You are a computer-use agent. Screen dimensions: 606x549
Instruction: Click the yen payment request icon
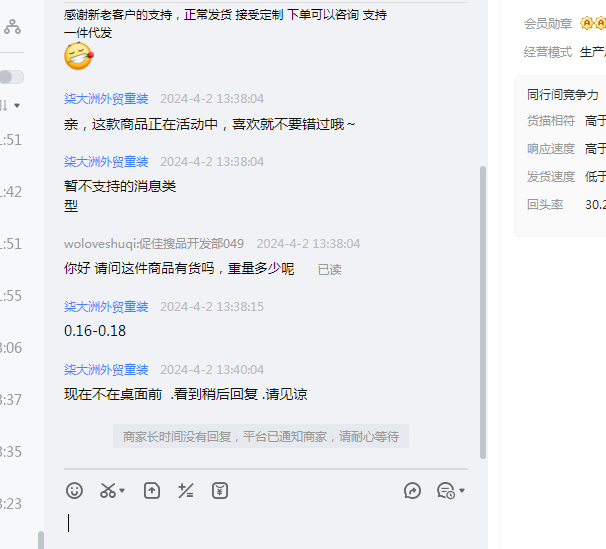point(220,491)
